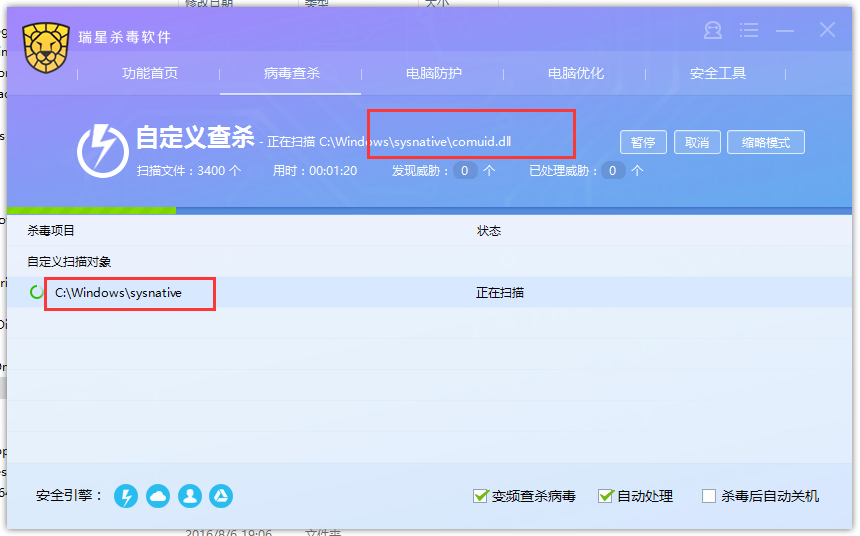Click the 安全引擎 label

[x=69, y=496]
